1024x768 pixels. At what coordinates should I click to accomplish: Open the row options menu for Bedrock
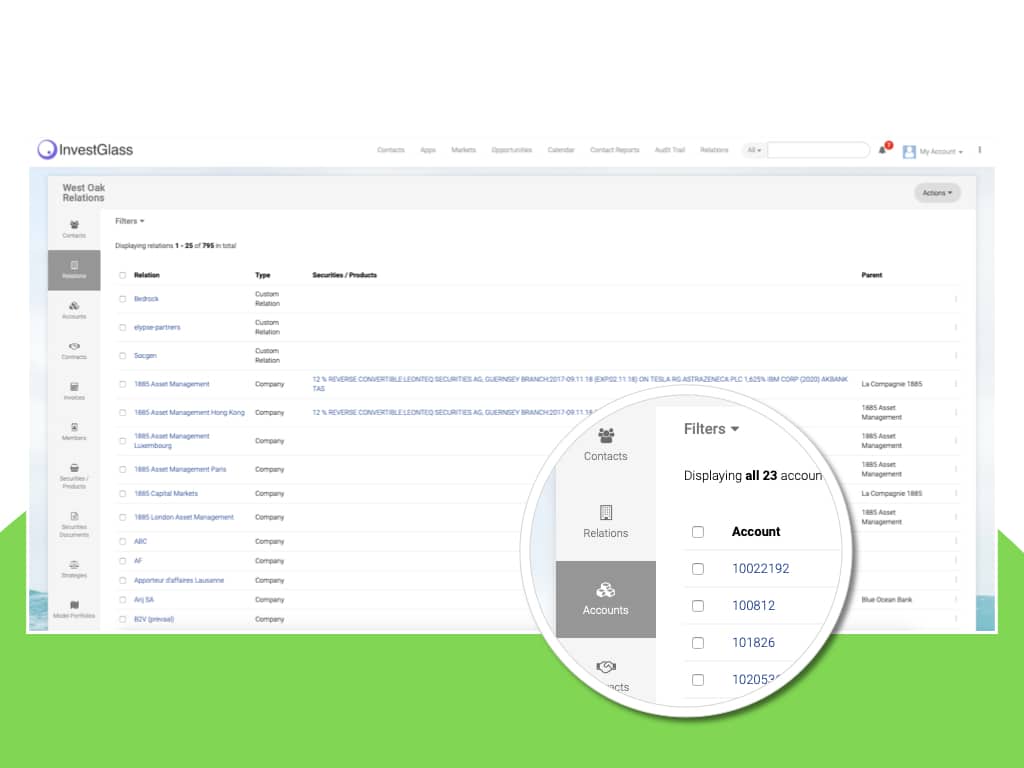coord(955,299)
